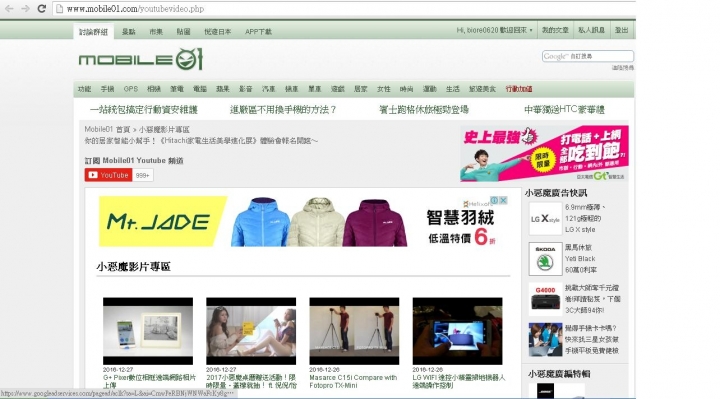Select the APP下載 tab

point(259,32)
